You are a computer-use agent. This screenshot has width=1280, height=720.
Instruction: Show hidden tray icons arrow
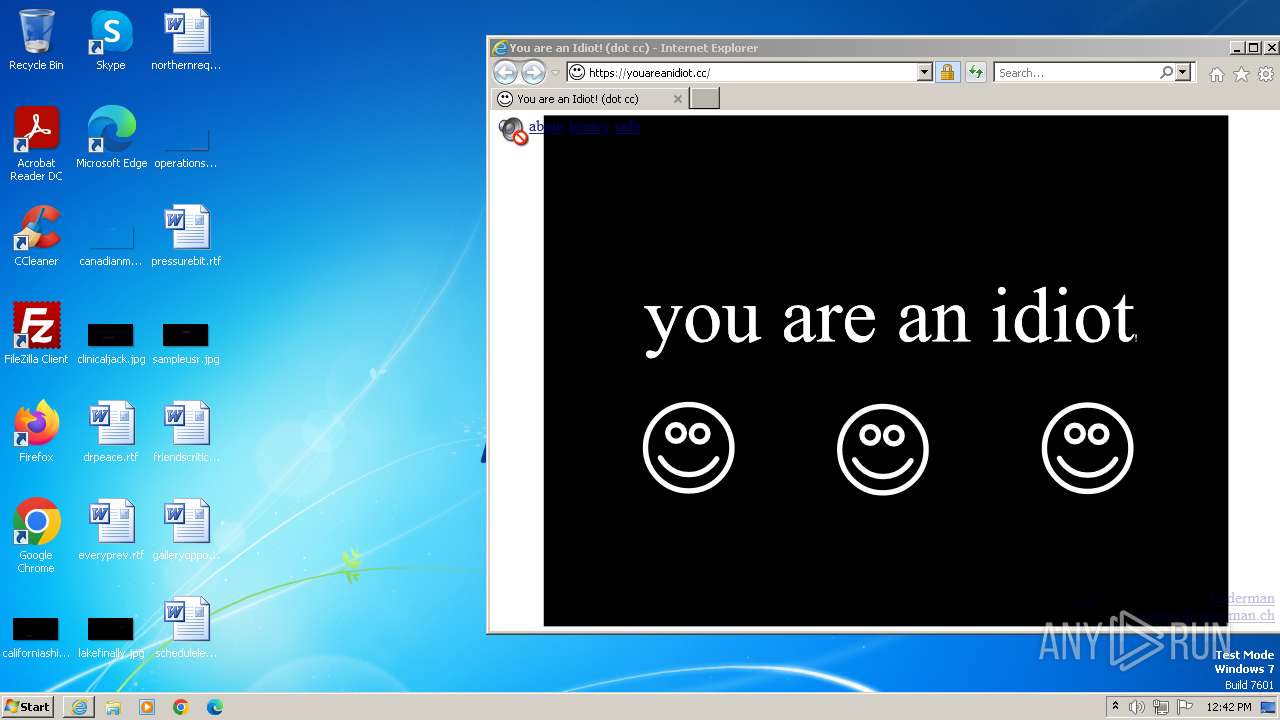(1115, 706)
